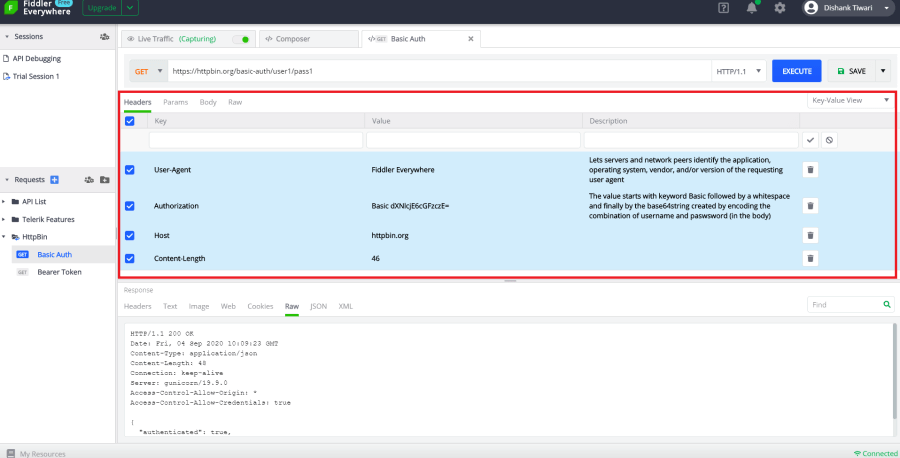Cancel new header entry icon
This screenshot has width=900, height=458.
click(x=829, y=140)
